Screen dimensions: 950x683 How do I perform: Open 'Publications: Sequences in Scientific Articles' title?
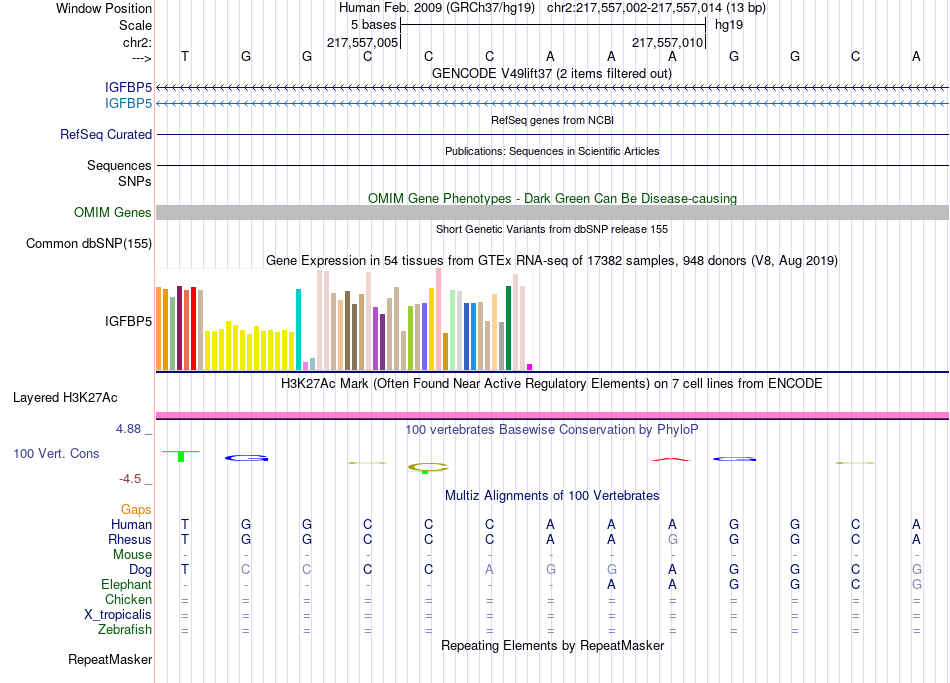click(x=552, y=151)
